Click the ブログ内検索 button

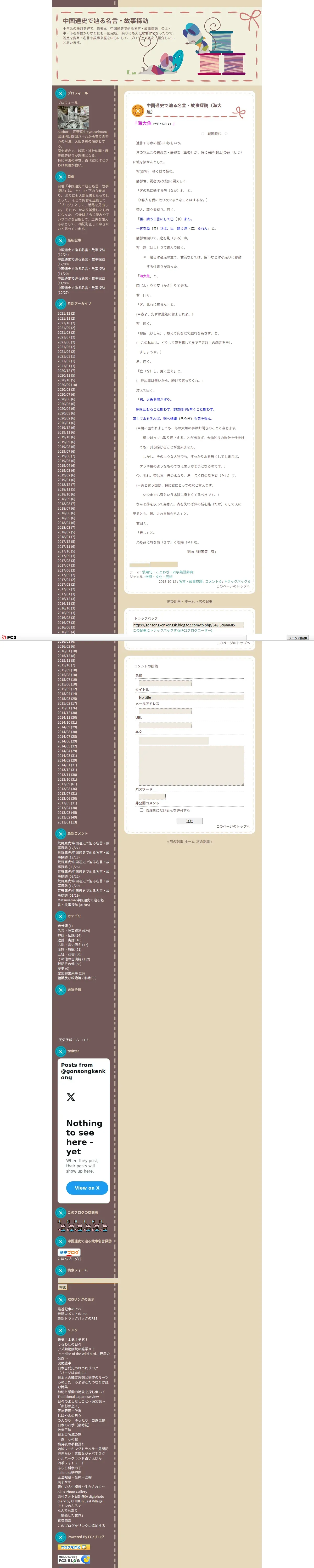coord(298,637)
